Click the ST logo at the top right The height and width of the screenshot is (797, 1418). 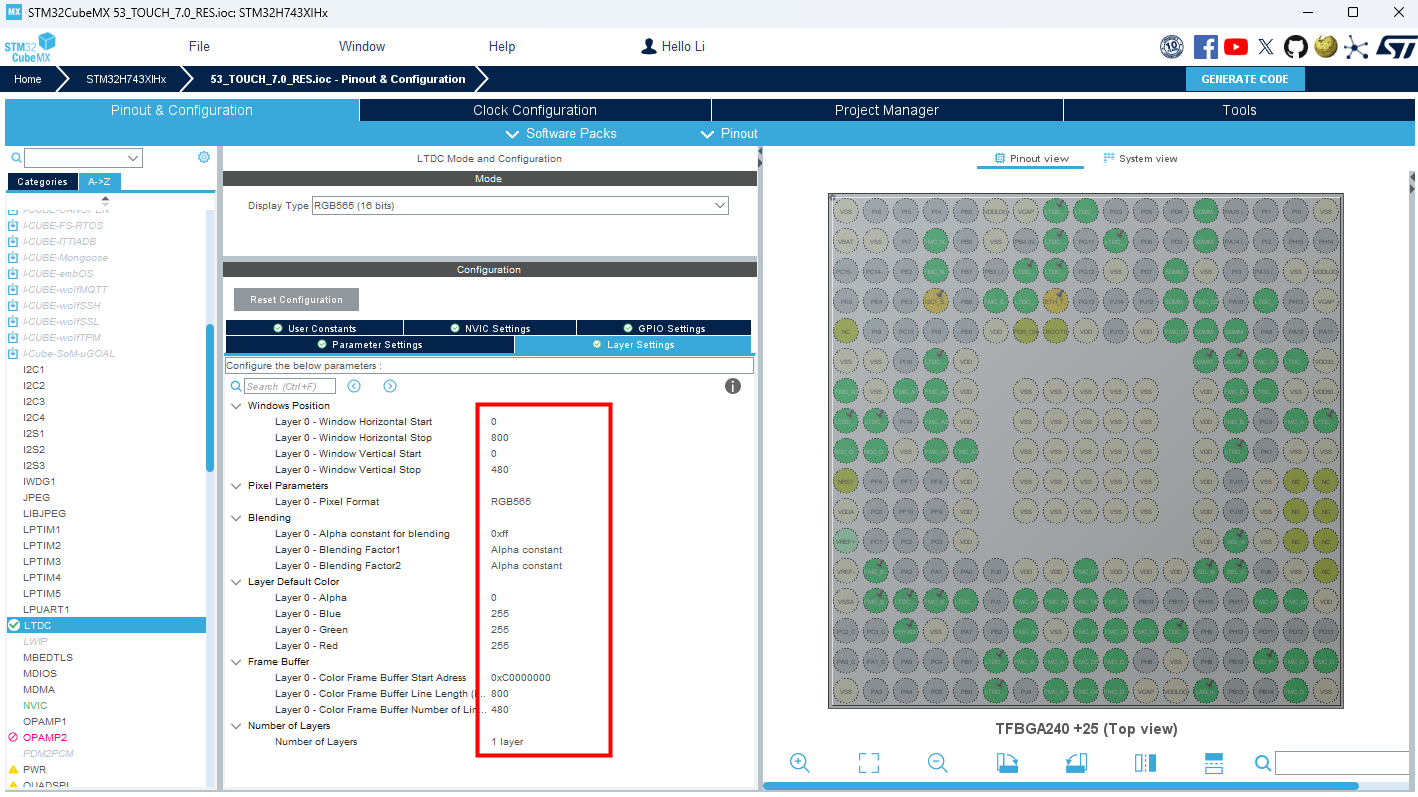(1396, 46)
